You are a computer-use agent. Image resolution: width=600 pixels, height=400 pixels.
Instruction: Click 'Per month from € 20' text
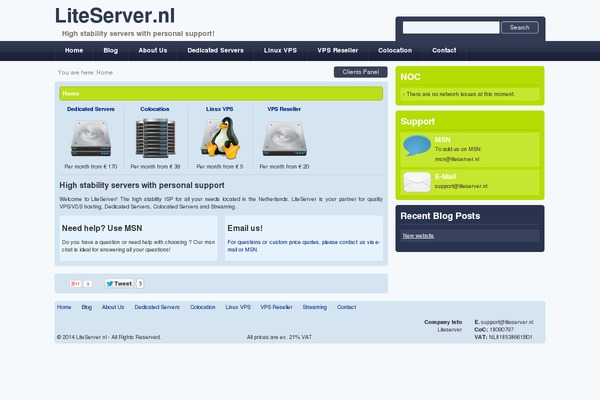click(284, 167)
